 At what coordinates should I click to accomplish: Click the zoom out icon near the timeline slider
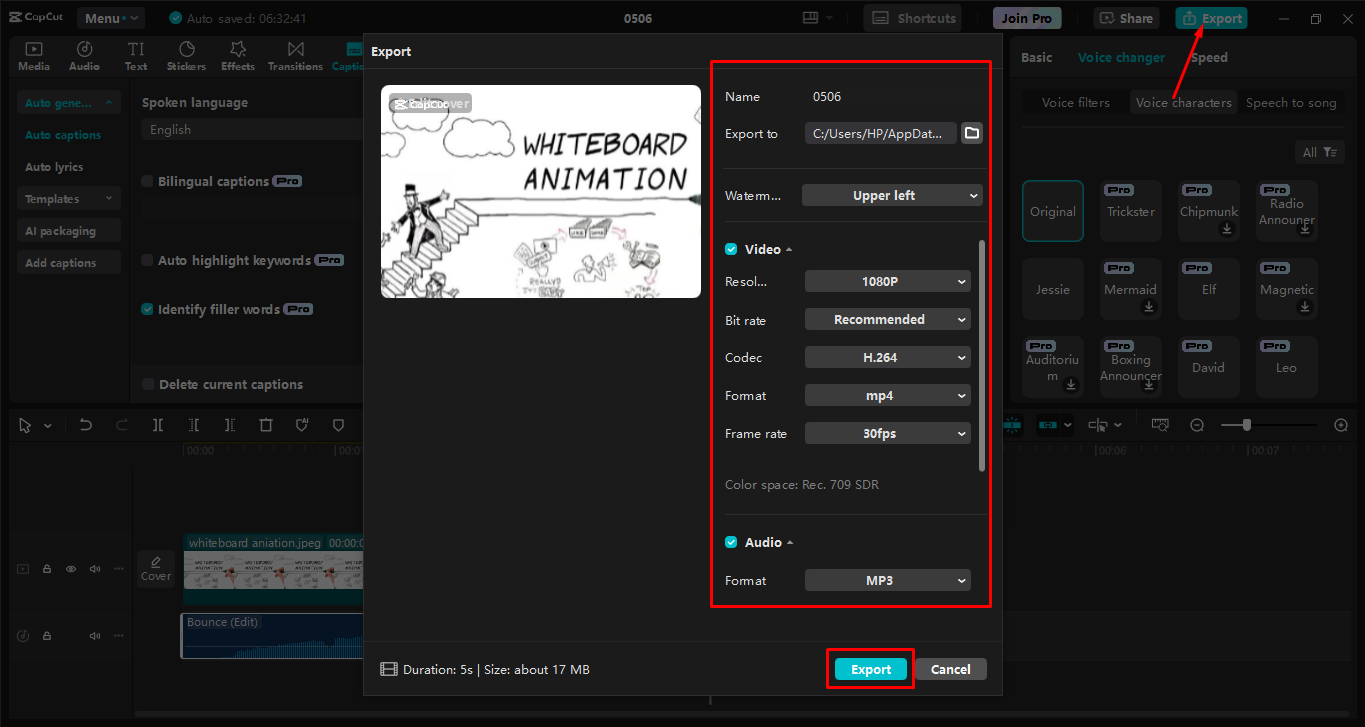[1197, 424]
